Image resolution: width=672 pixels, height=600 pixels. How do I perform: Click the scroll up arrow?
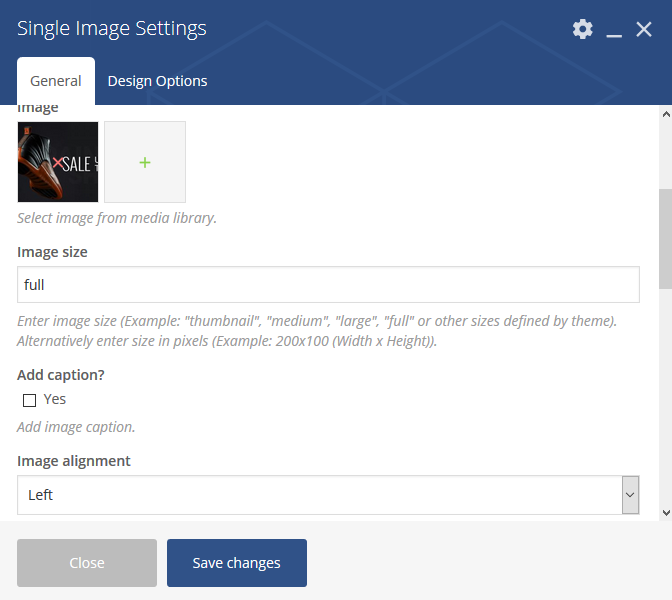666,114
